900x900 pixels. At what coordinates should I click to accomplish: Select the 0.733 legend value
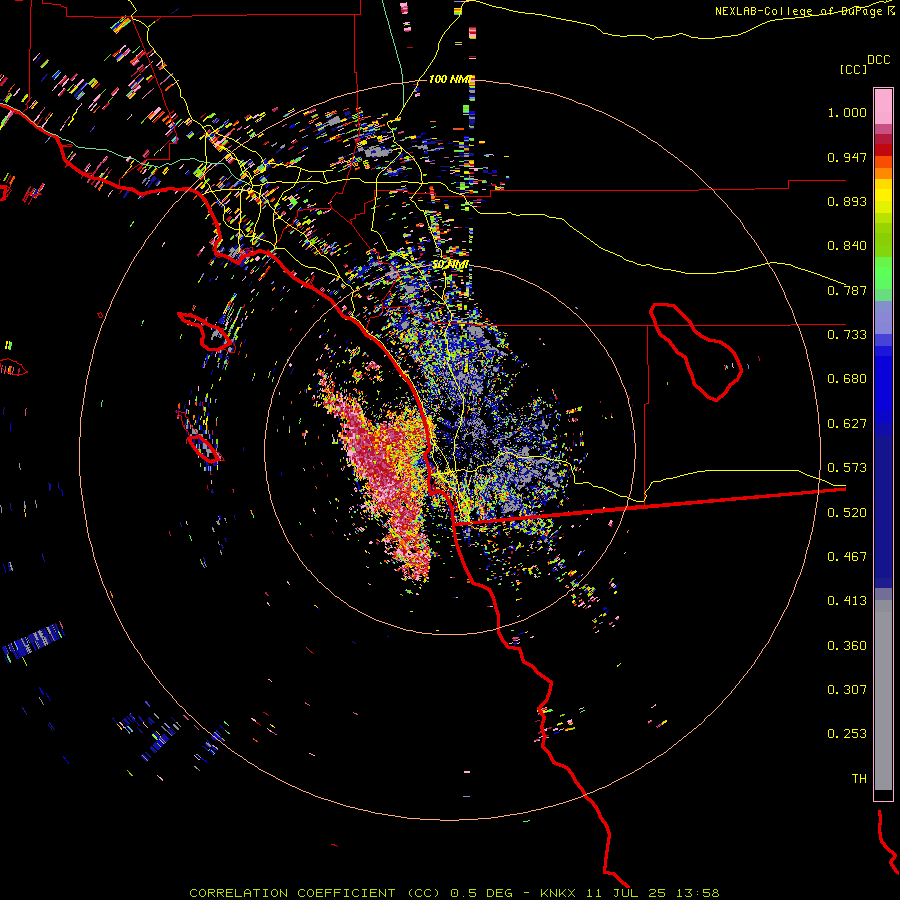point(847,335)
